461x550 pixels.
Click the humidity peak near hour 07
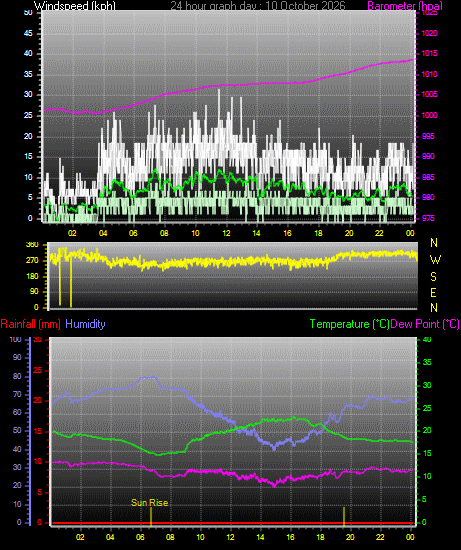(149, 378)
